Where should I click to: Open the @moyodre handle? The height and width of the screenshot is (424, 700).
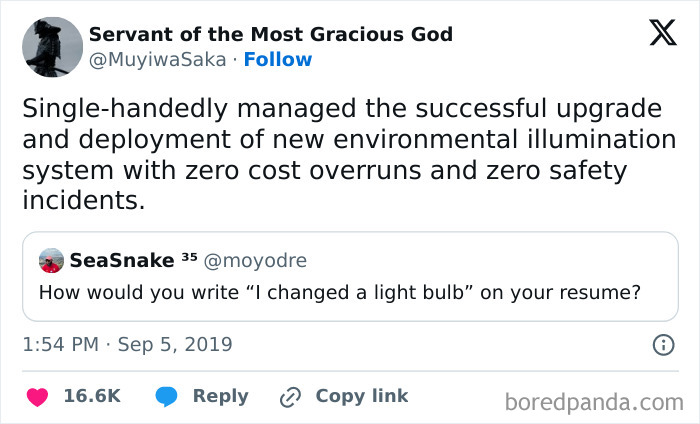(255, 261)
